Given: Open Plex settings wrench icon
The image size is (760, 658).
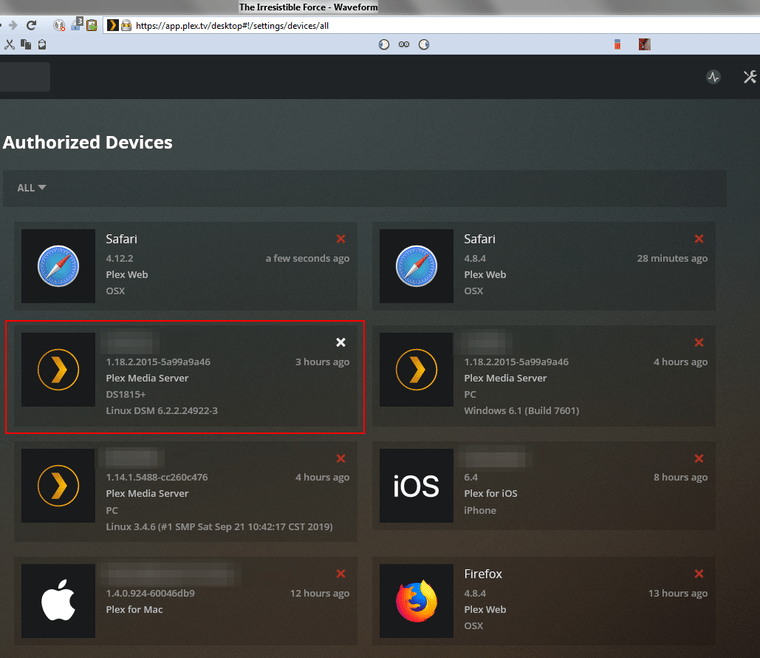Looking at the screenshot, I should pos(750,77).
